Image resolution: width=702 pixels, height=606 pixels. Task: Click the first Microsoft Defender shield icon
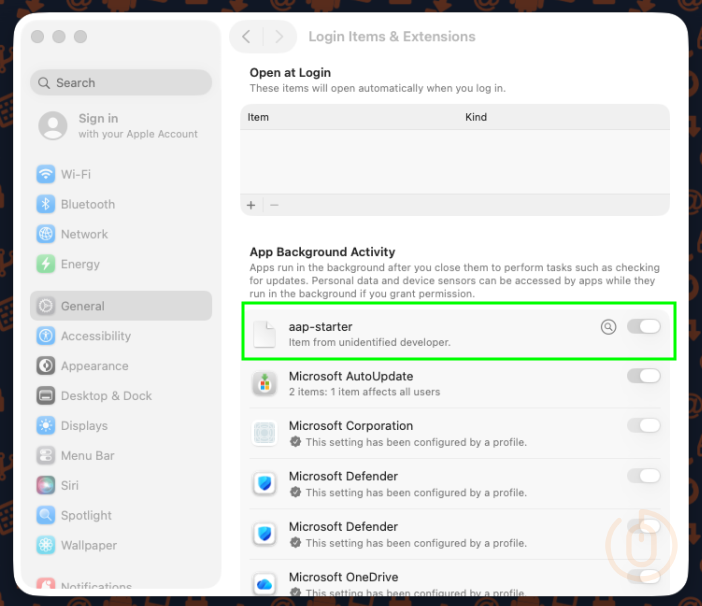[265, 484]
